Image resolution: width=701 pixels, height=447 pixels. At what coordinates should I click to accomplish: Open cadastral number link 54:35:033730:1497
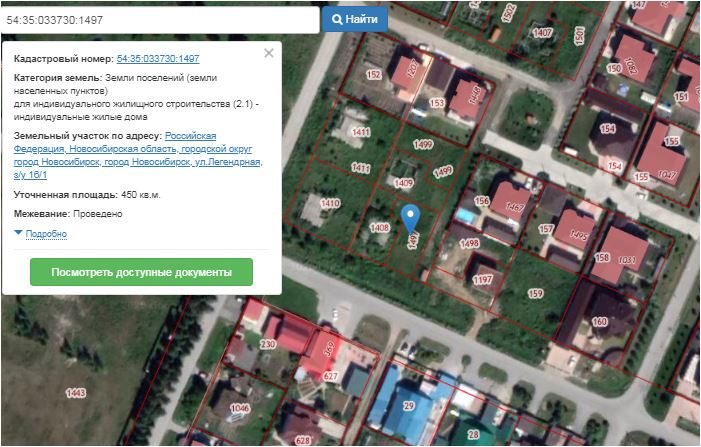pyautogui.click(x=158, y=59)
